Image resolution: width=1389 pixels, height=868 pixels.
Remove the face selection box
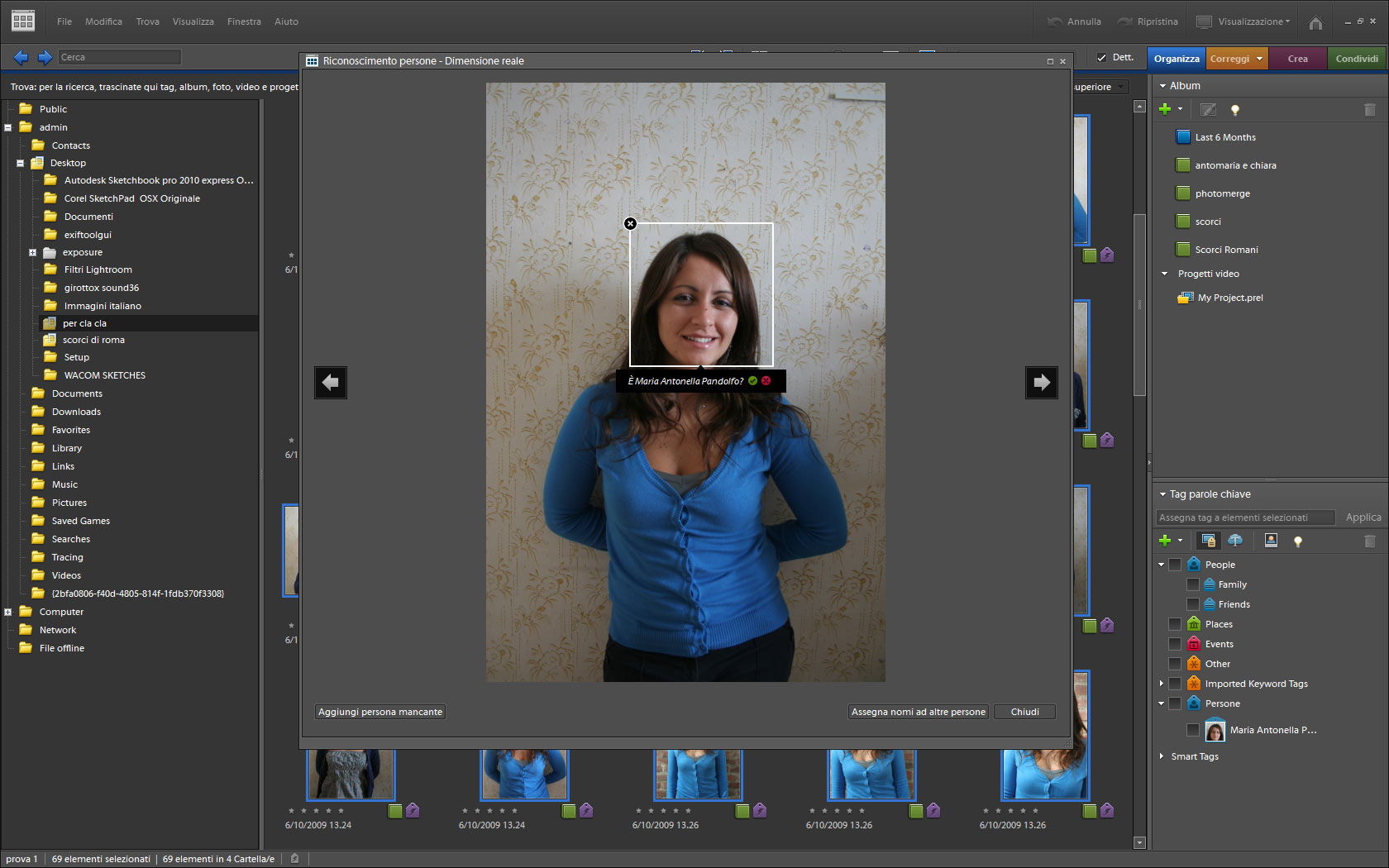click(630, 223)
